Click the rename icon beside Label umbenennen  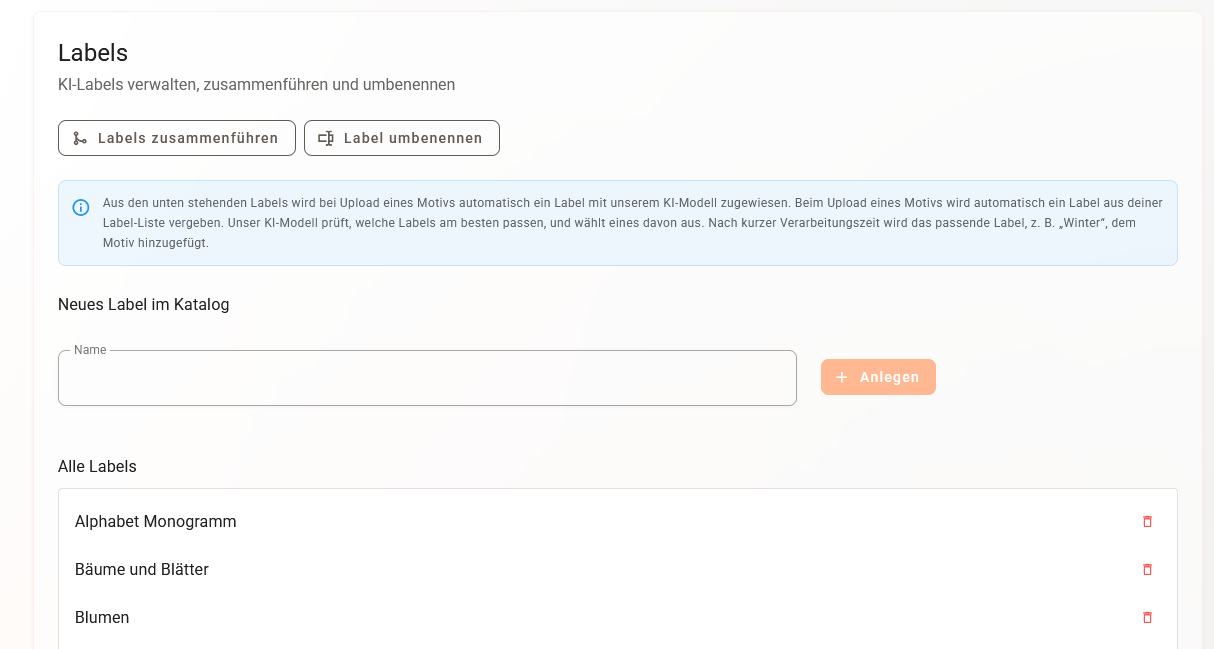pos(325,138)
